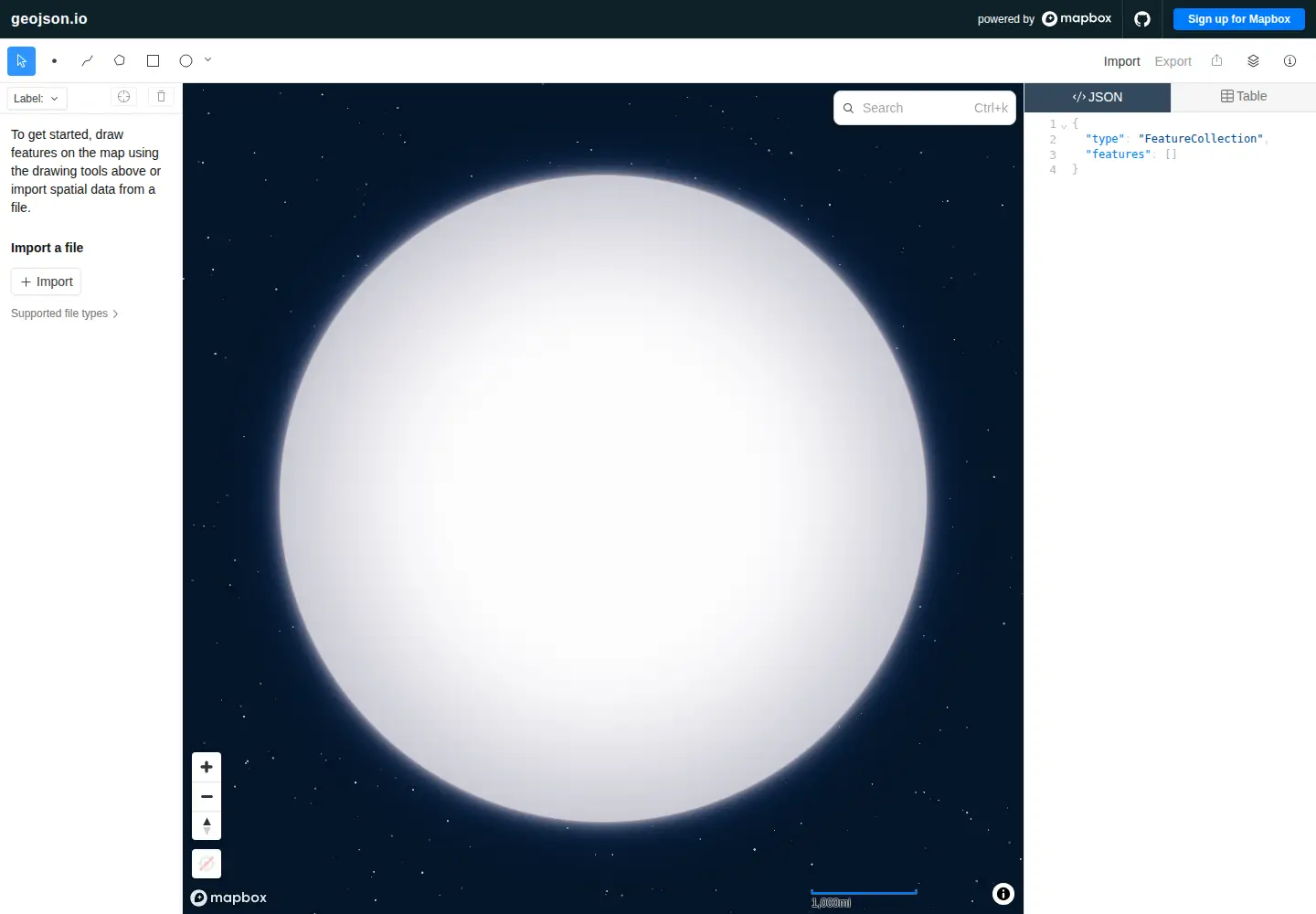Image resolution: width=1316 pixels, height=914 pixels.
Task: Open the Import menu
Action: click(x=1121, y=61)
